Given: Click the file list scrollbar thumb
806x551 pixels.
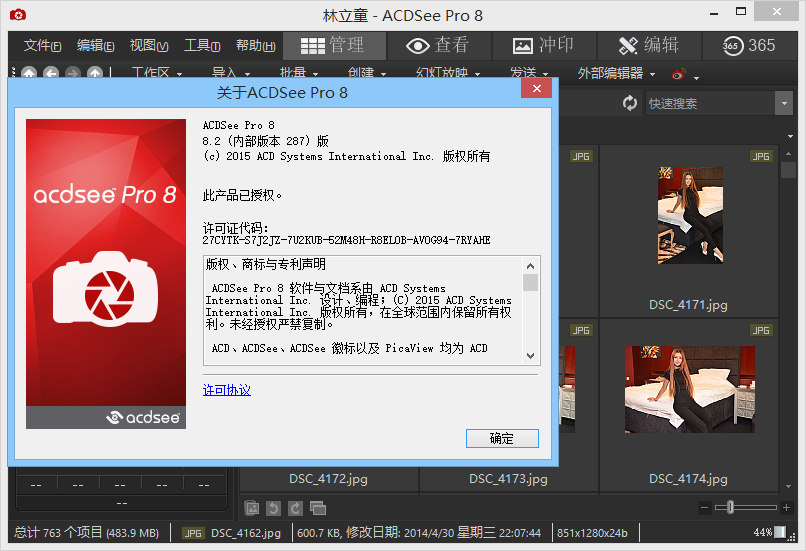Looking at the screenshot, I should tap(789, 170).
